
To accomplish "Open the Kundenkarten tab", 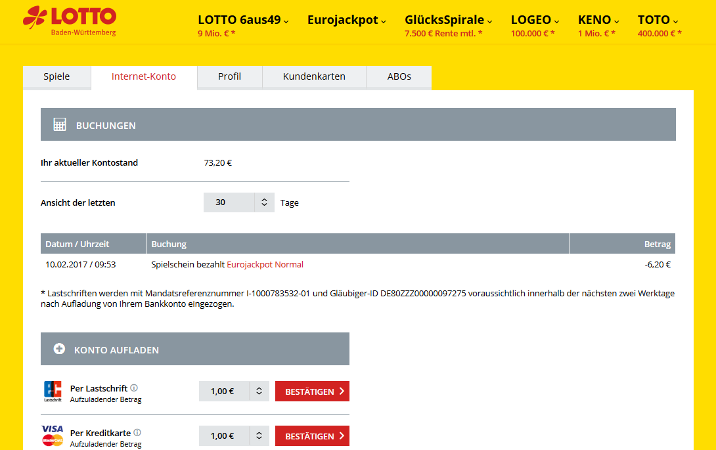I will click(x=314, y=77).
